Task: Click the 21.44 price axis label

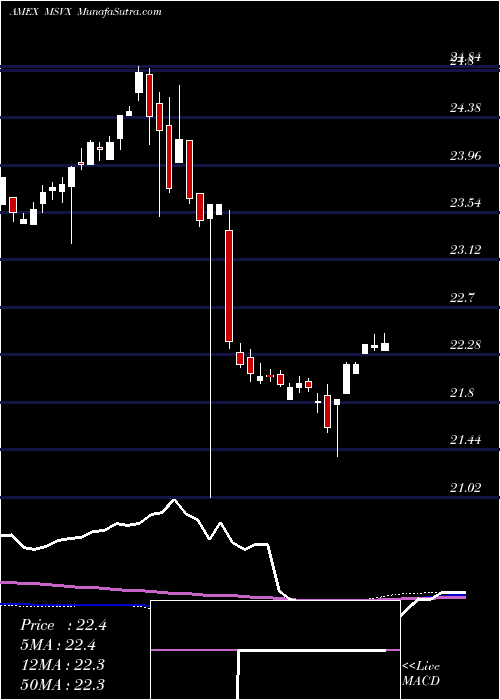Action: click(x=465, y=440)
